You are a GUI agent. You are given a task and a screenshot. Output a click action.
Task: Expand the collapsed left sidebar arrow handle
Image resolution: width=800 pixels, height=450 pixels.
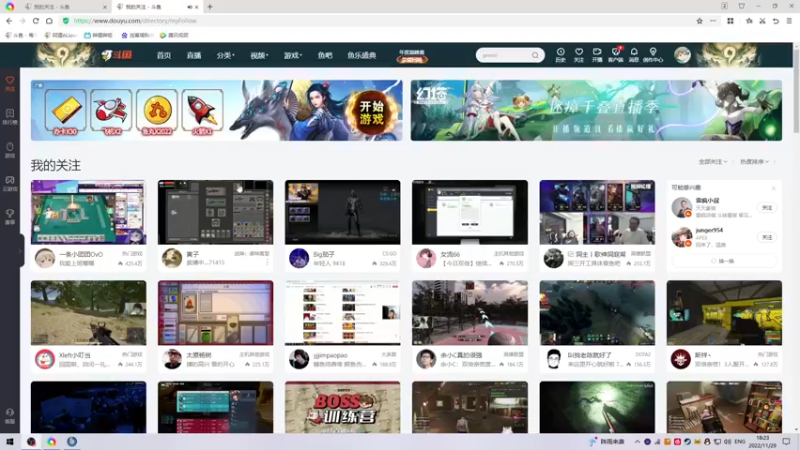(21, 251)
